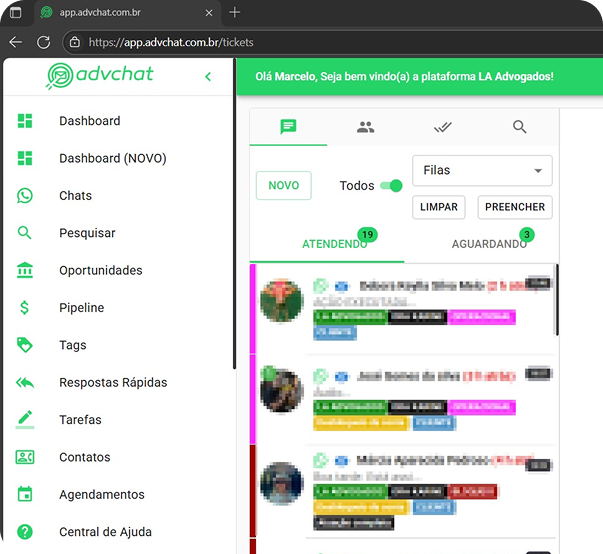The height and width of the screenshot is (554, 603).
Task: Open the Filas dropdown
Action: 482,171
